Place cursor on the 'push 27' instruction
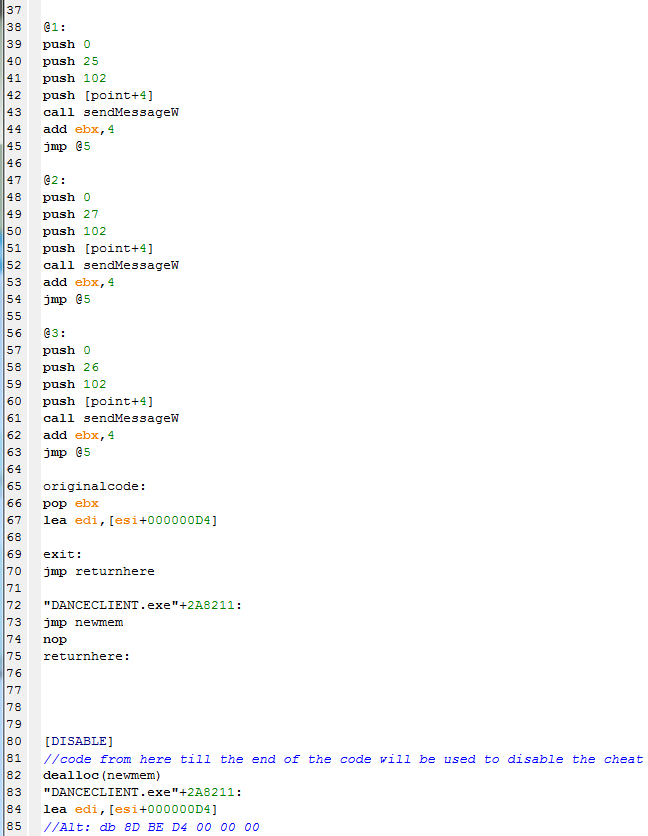This screenshot has width=648, height=836. pos(72,214)
